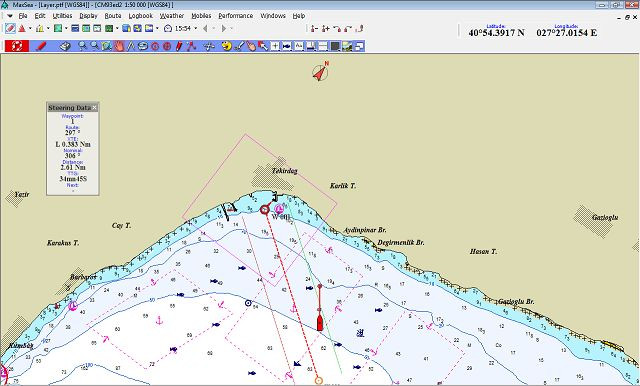The height and width of the screenshot is (386, 640).
Task: Click the Latitude readout 40°54.3917 N
Action: coord(496,33)
